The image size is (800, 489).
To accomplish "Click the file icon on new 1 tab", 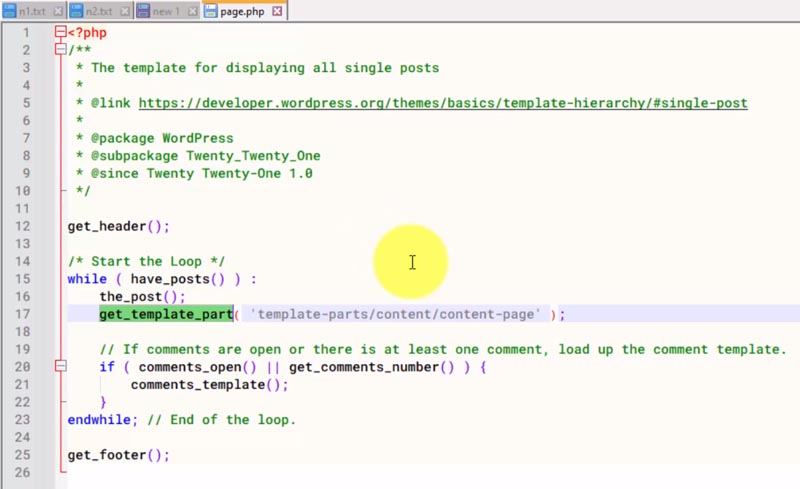I will pyautogui.click(x=143, y=11).
